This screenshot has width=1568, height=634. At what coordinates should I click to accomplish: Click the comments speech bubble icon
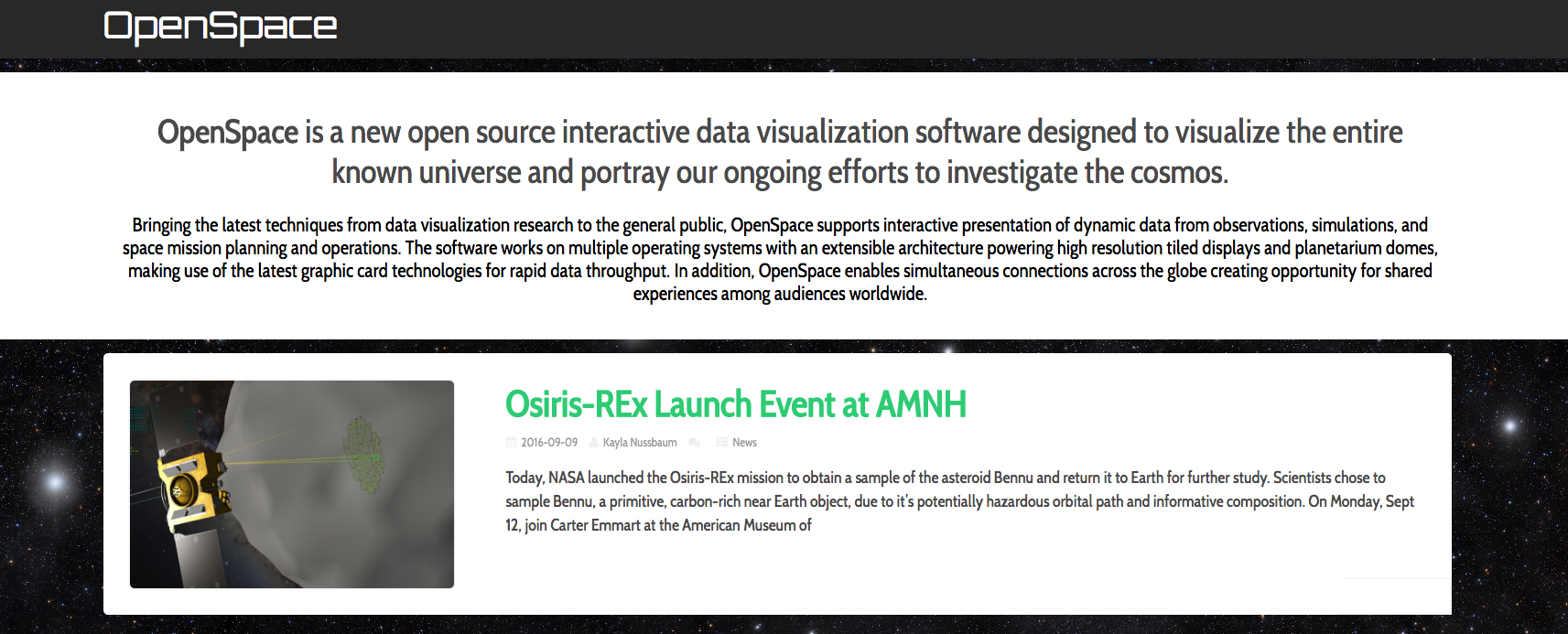(695, 443)
